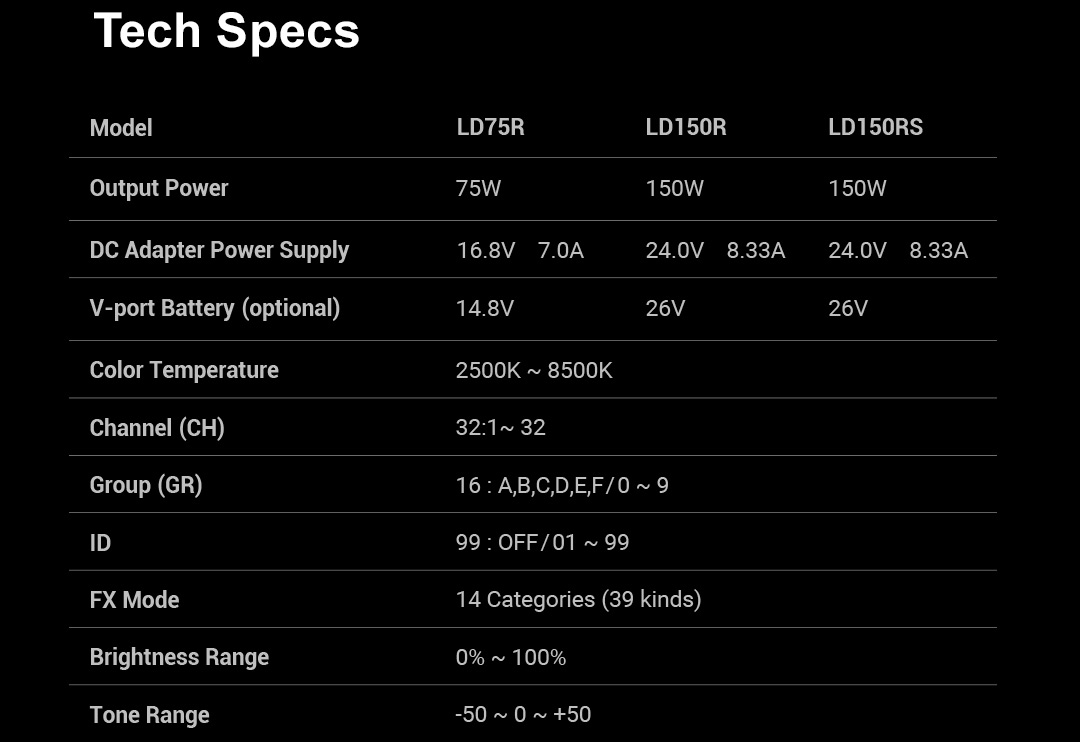The width and height of the screenshot is (1080, 742).
Task: Select the LD150R model column header
Action: (x=685, y=127)
